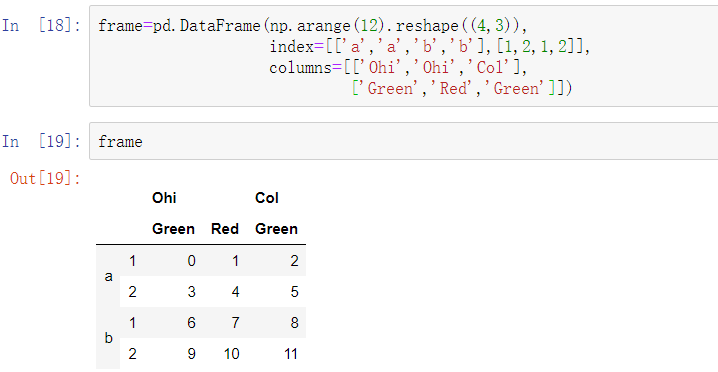Click the row index label b
This screenshot has width=718, height=372.
pyautogui.click(x=109, y=338)
